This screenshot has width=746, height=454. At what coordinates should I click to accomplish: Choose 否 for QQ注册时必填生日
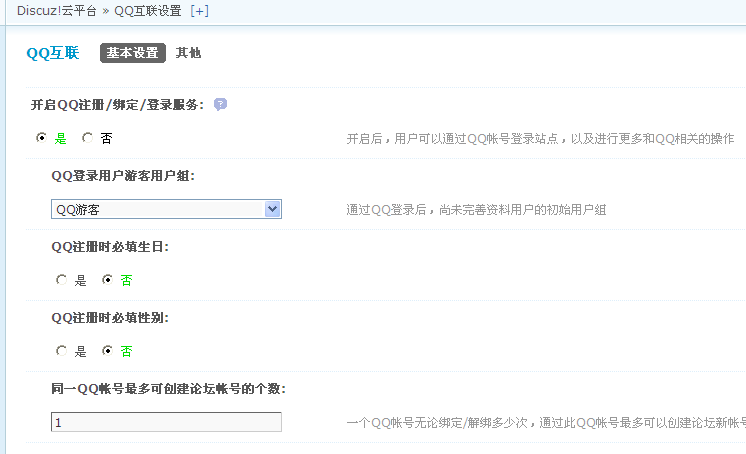[x=108, y=280]
